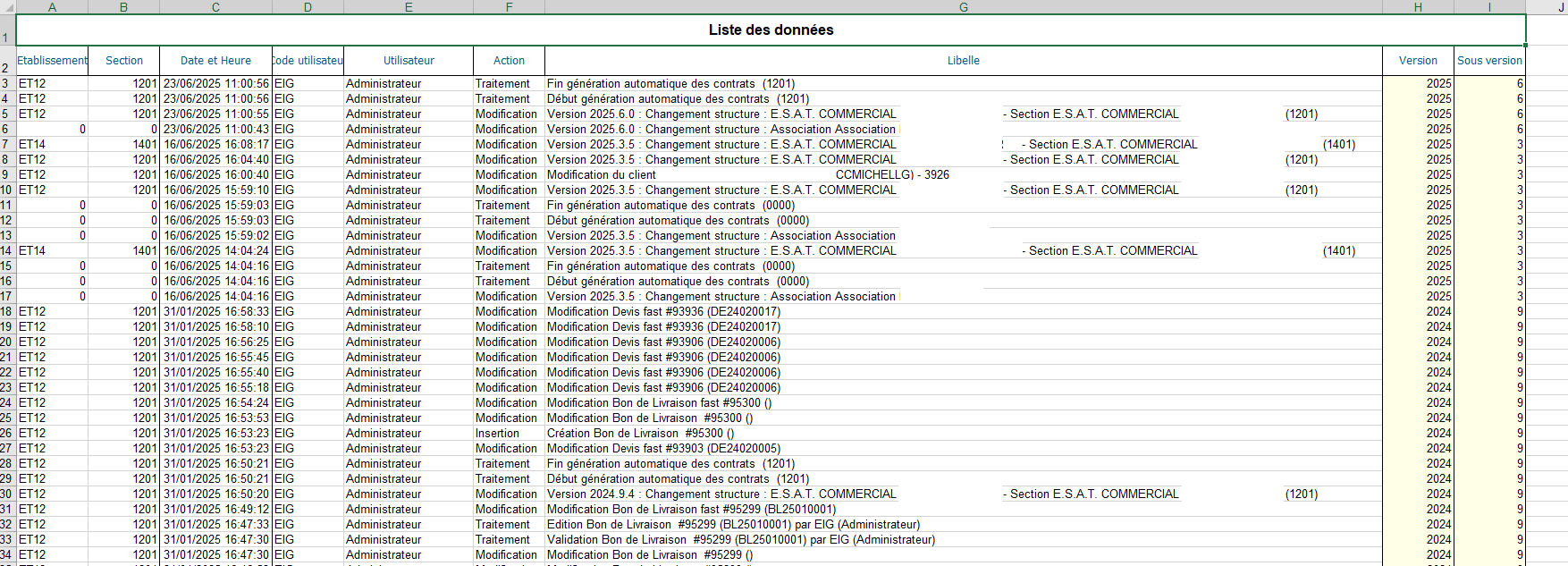Click the 'Libelle' header cell

click(963, 61)
